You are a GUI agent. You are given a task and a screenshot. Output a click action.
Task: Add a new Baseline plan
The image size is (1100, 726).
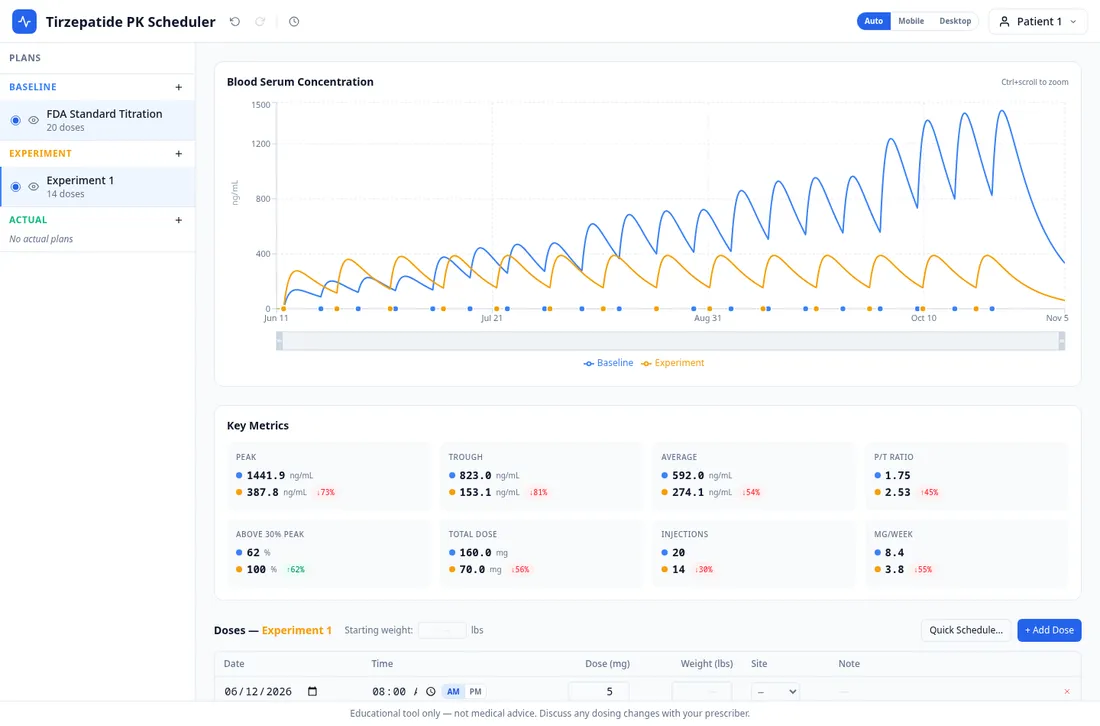179,87
